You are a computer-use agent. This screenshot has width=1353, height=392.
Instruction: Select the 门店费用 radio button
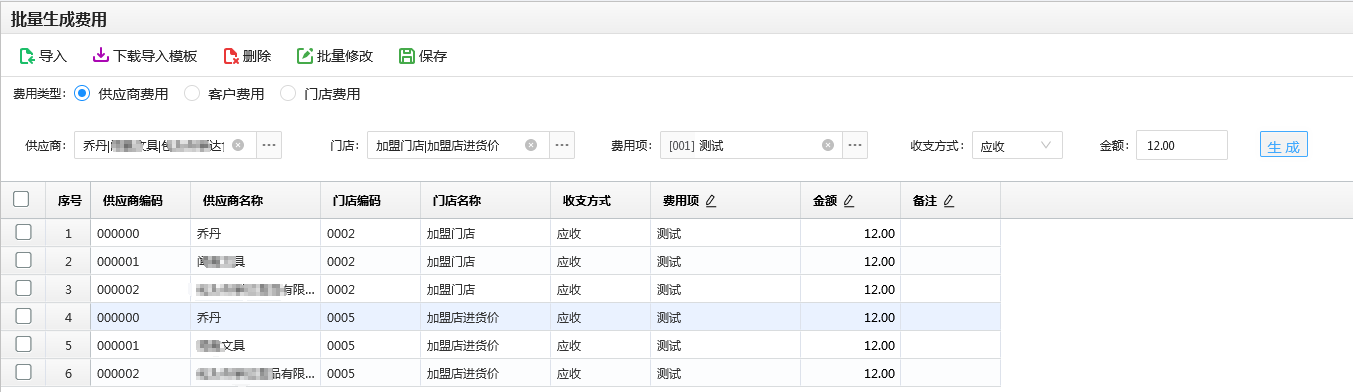click(288, 94)
